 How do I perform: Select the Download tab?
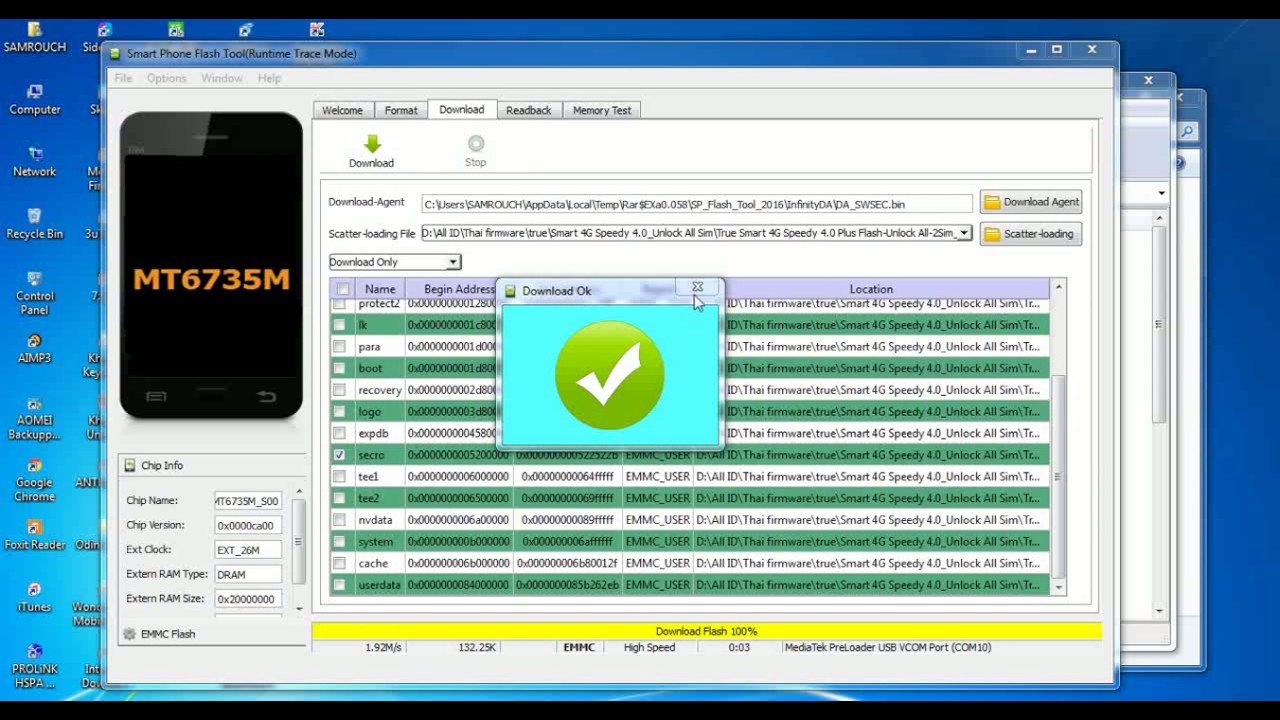461,109
